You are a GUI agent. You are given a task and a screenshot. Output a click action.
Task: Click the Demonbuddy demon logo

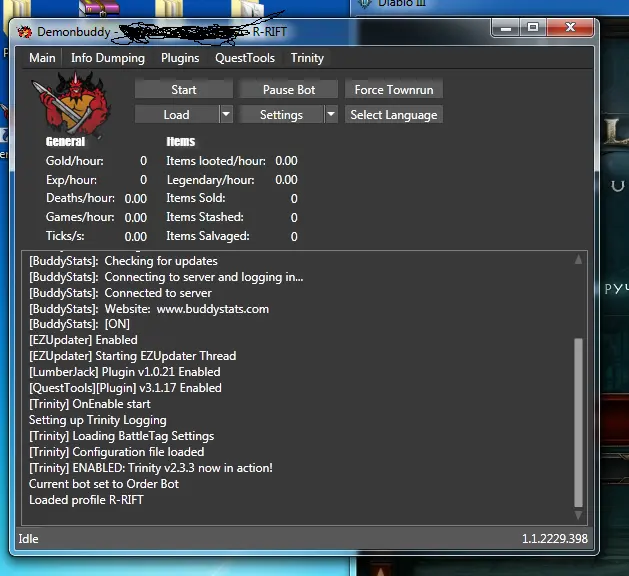click(x=71, y=103)
